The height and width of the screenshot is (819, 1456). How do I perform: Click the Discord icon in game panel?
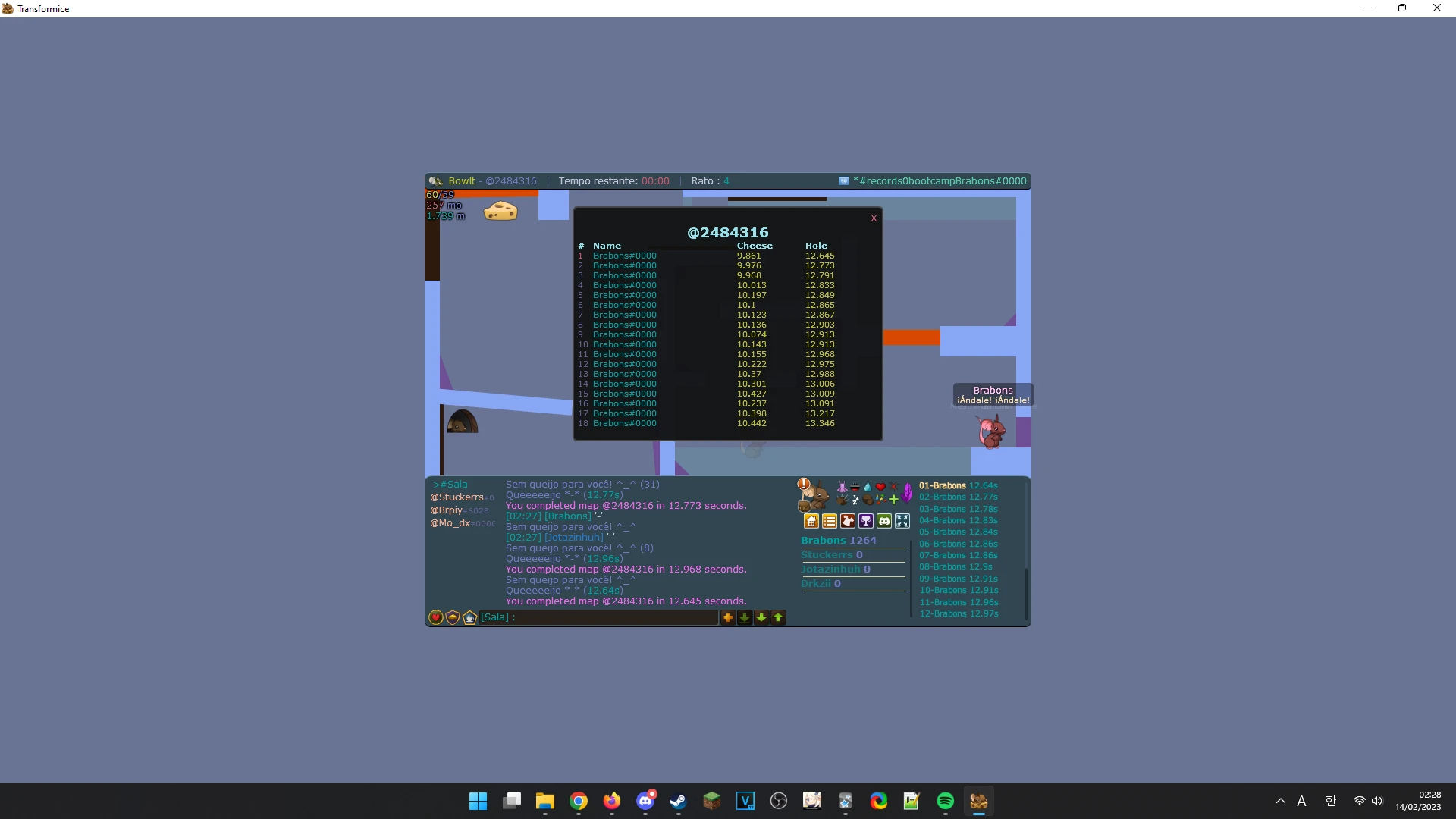pyautogui.click(x=884, y=521)
